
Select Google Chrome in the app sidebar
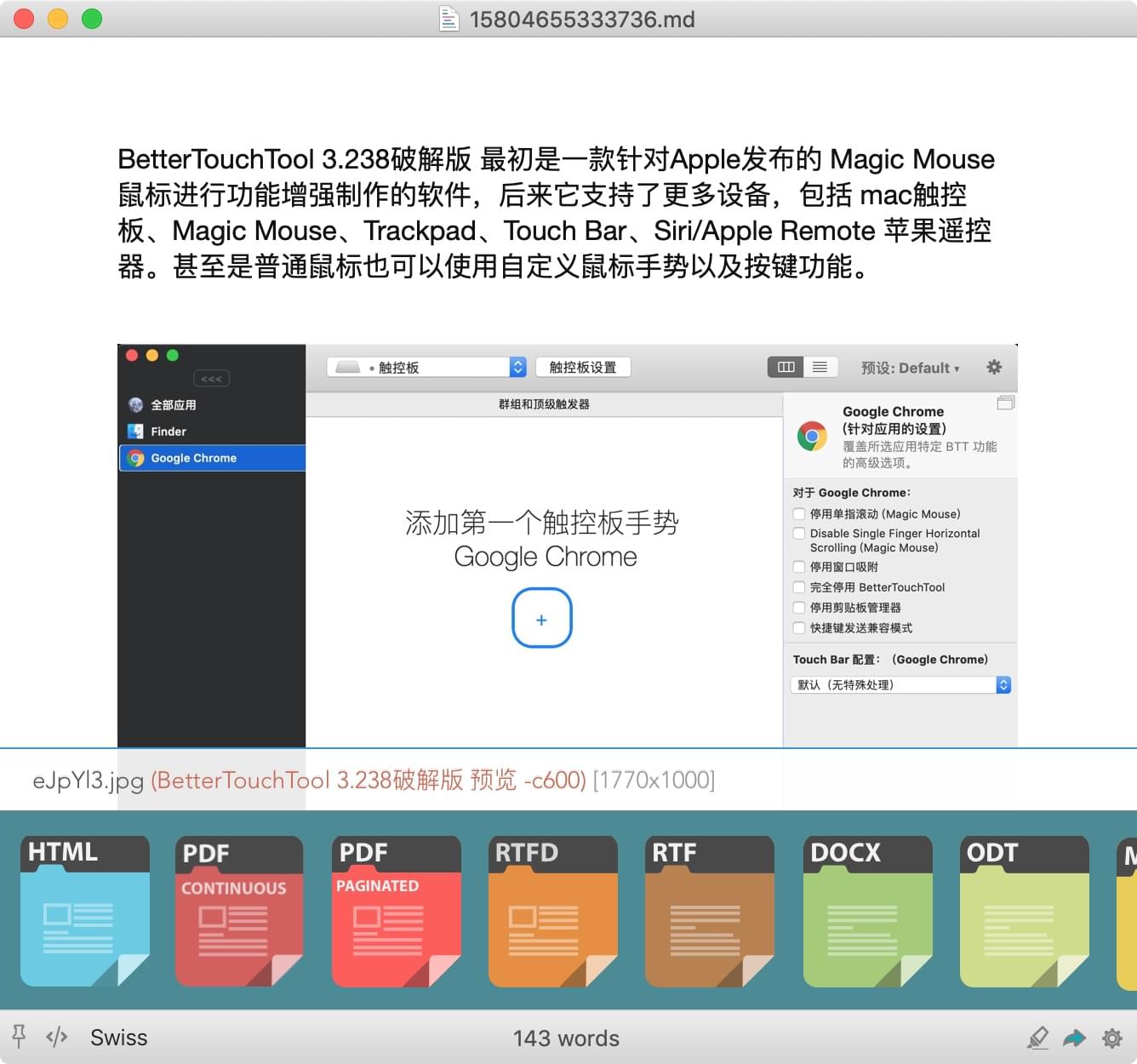coord(212,458)
